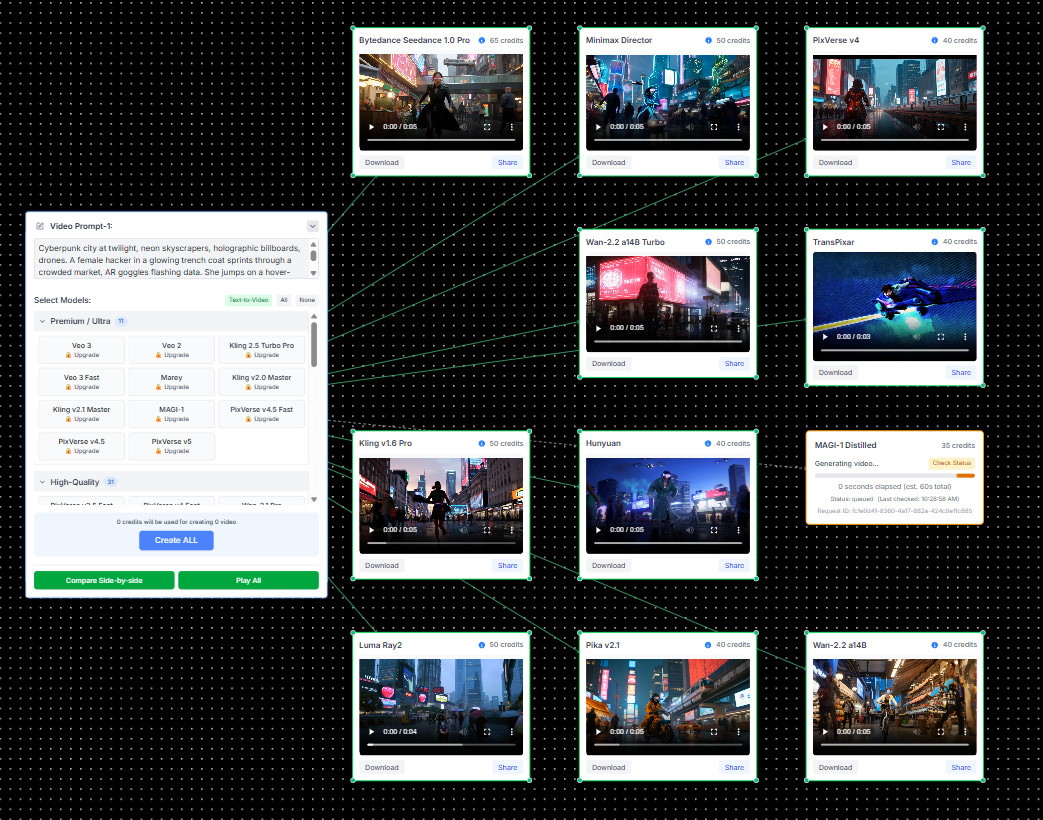Download the Luma Ray2 video

[x=382, y=767]
